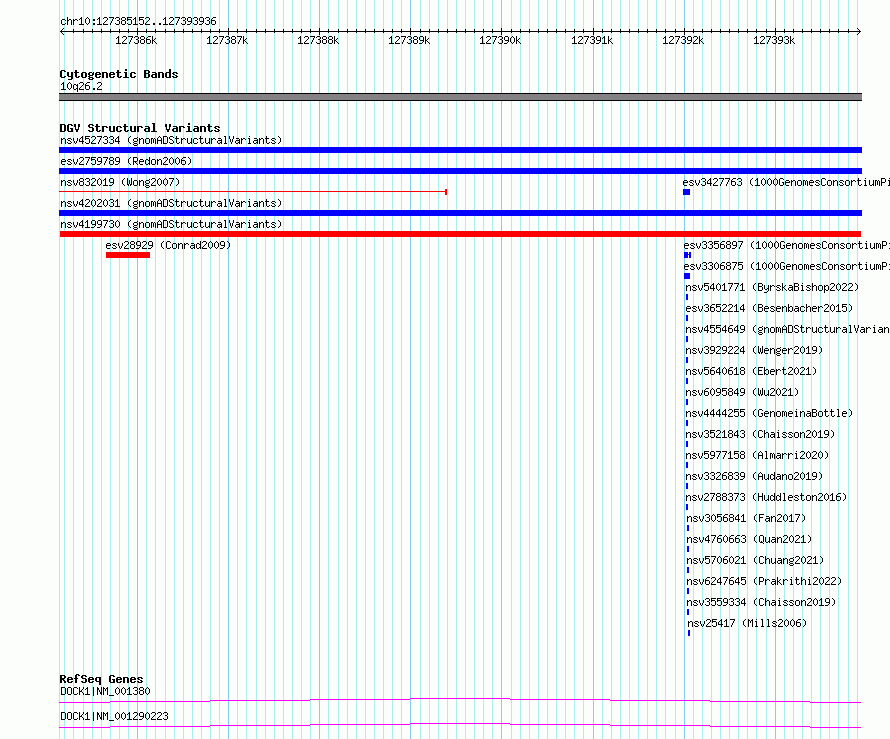Open nsv3326839 (Audano2019) label
Viewport: 890px width, 739px height.
click(754, 476)
